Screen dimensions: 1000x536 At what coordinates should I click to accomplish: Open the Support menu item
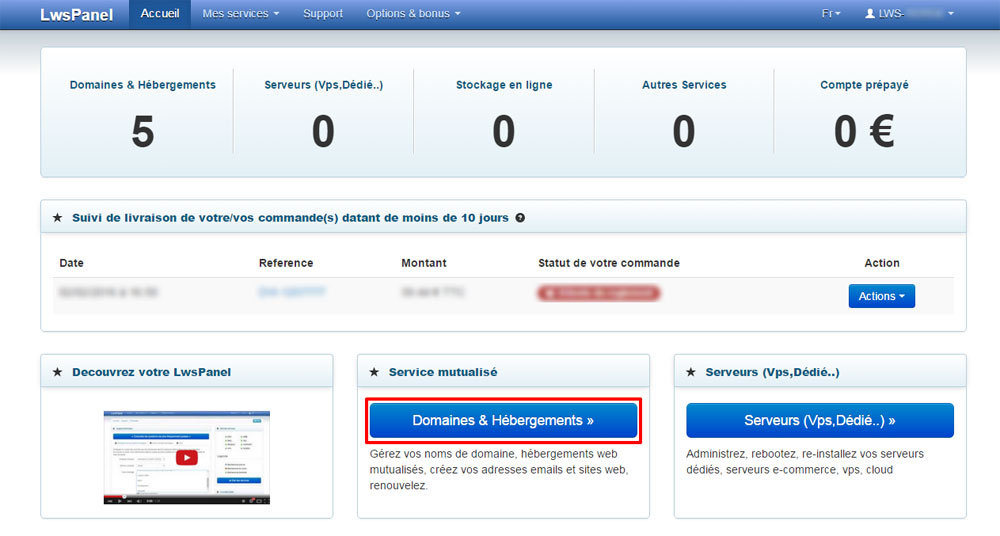[x=323, y=14]
